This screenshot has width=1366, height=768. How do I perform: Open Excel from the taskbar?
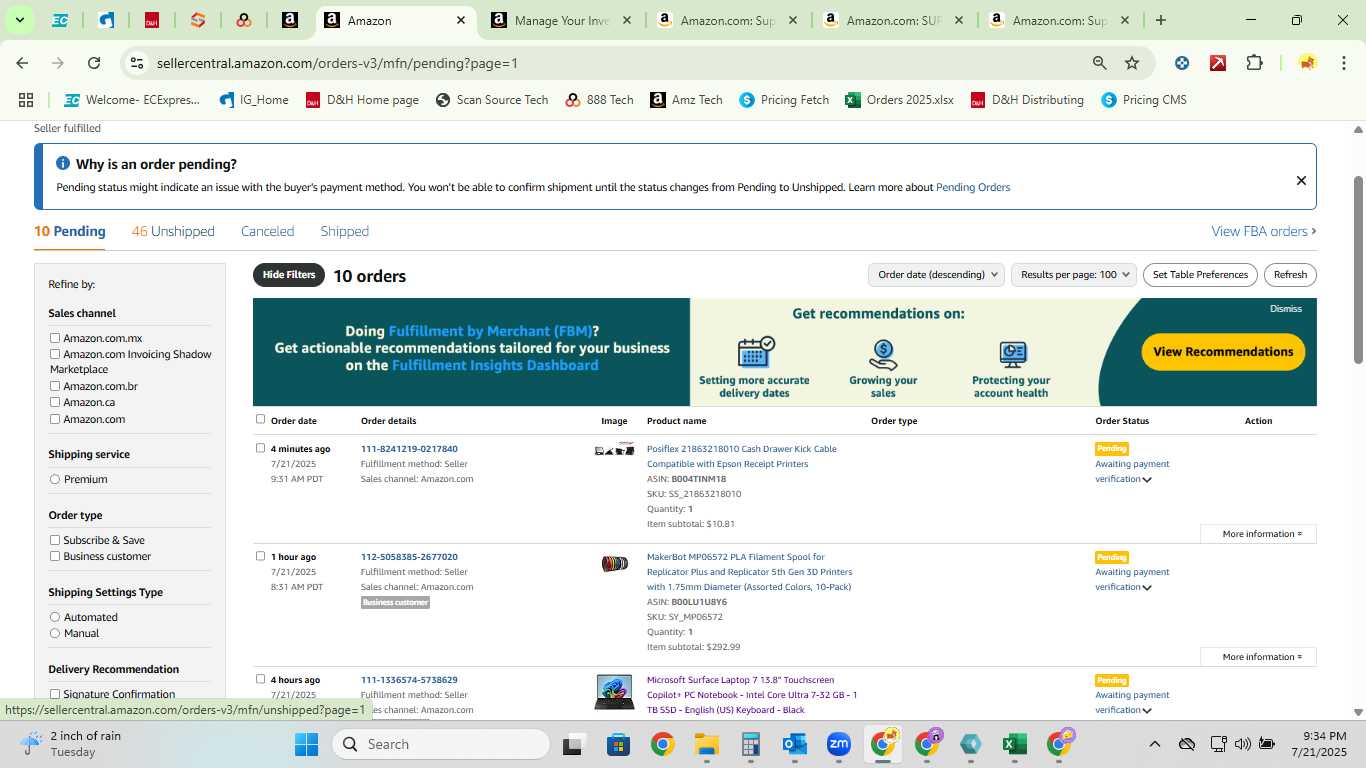1014,744
